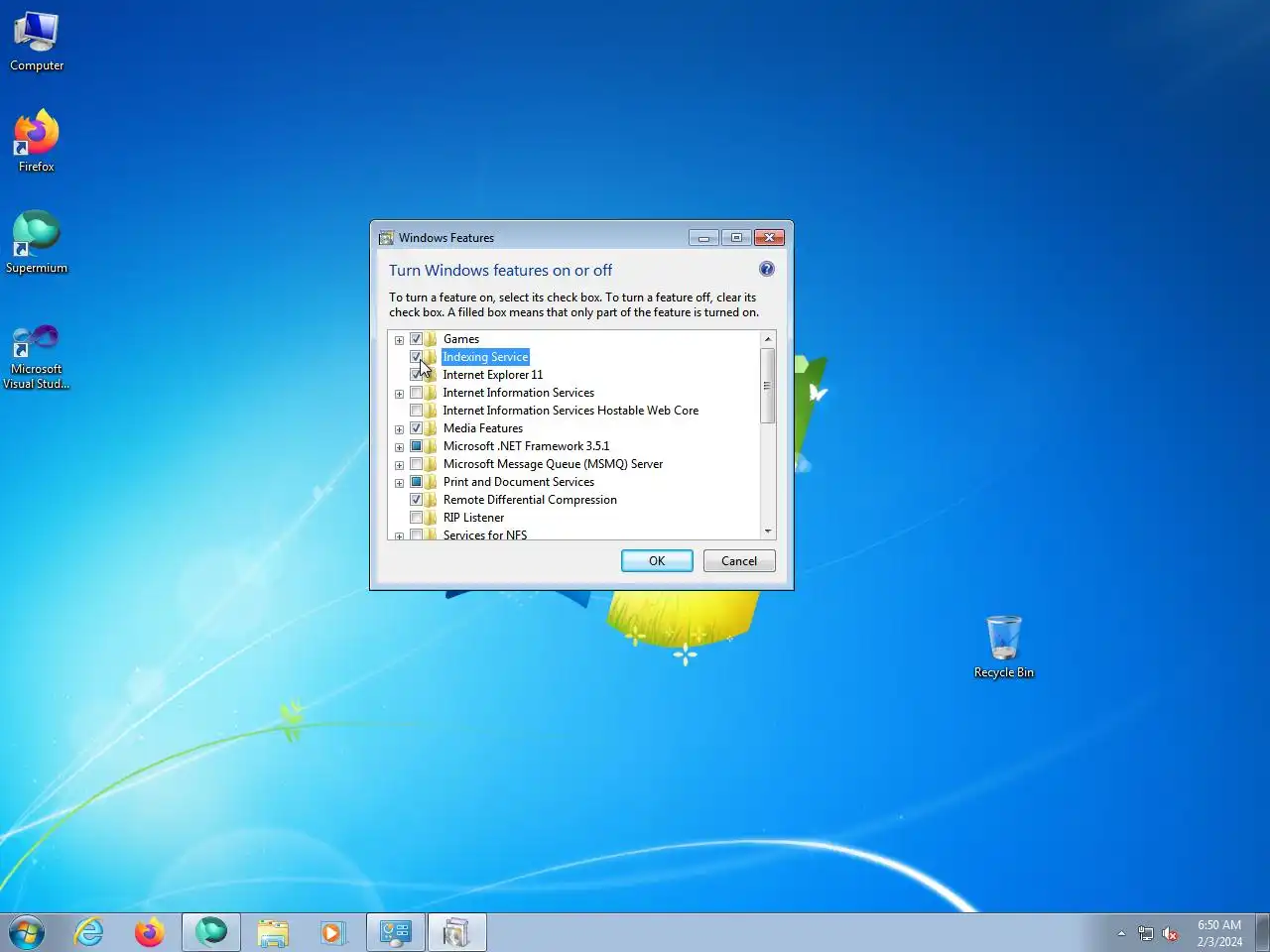
Task: Open Firefox from the taskbar
Action: 150,932
